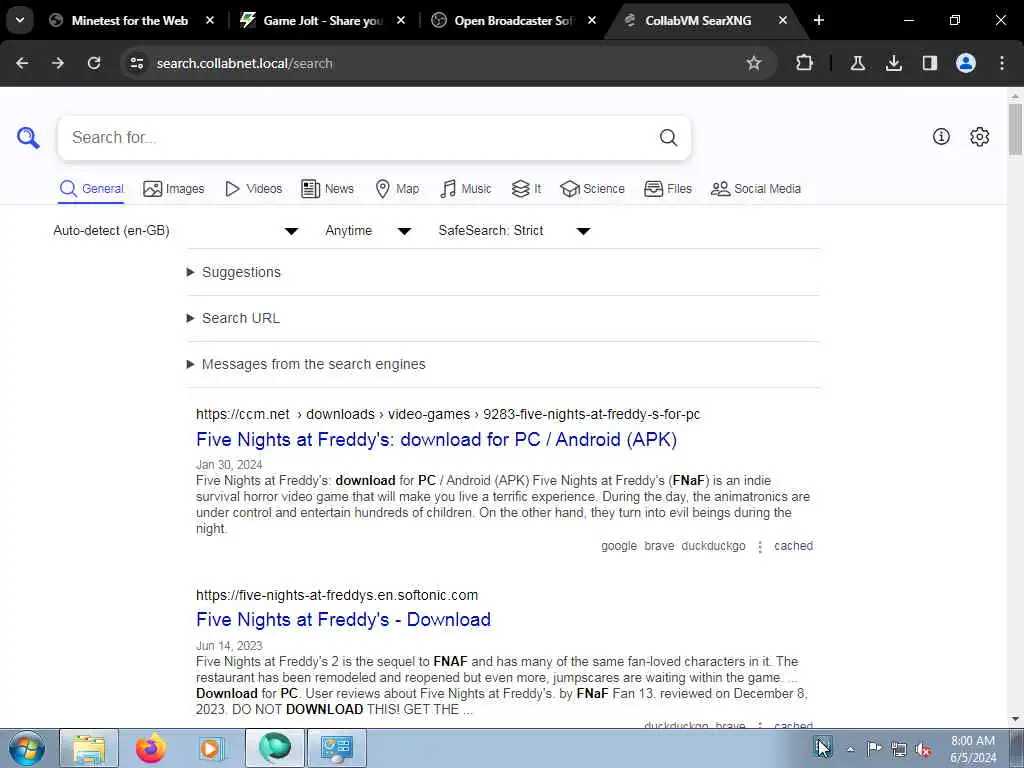Click the ccm.net result URL

448,414
